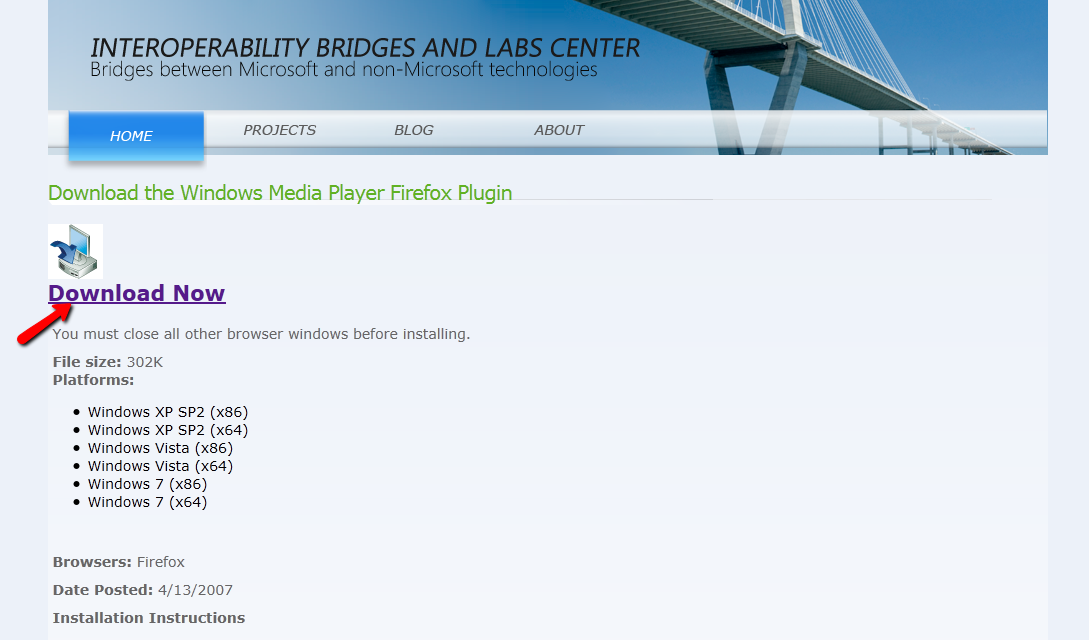Click the red arrow annotation
This screenshot has width=1089, height=640.
44,323
